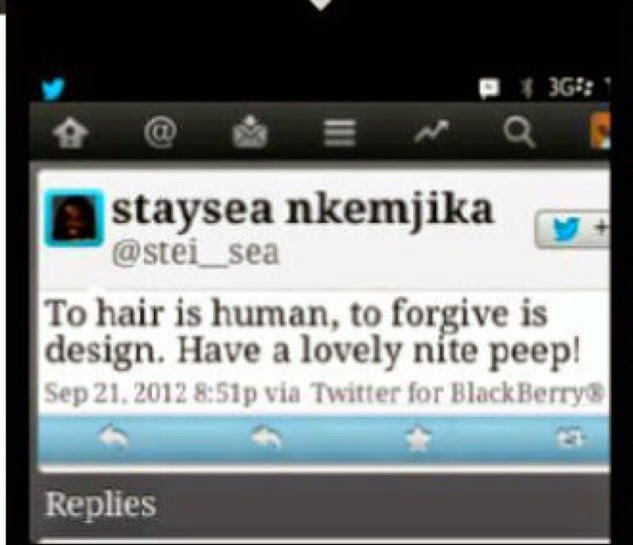Open the search magnifier icon
633x545 pixels.
[x=520, y=132]
